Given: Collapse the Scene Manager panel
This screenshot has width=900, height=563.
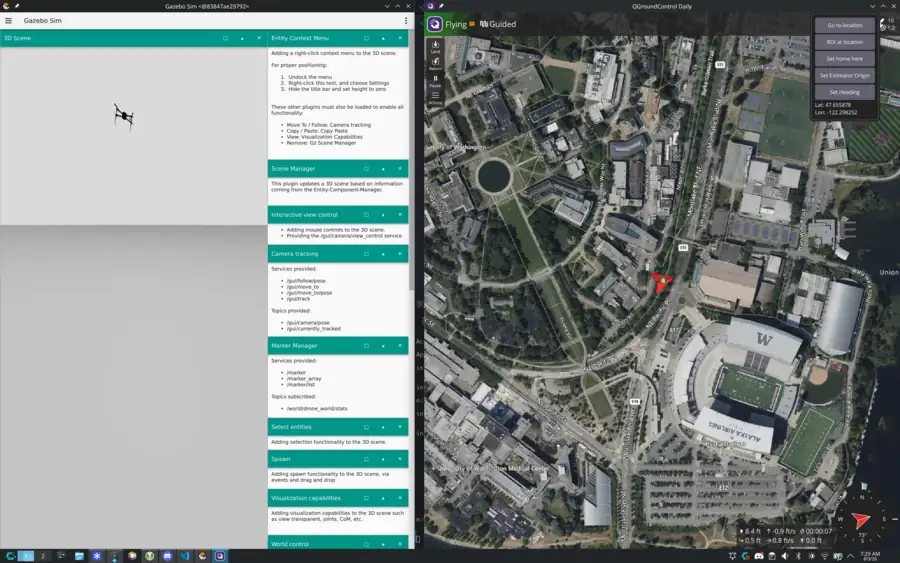Looking at the screenshot, I should coord(383,169).
